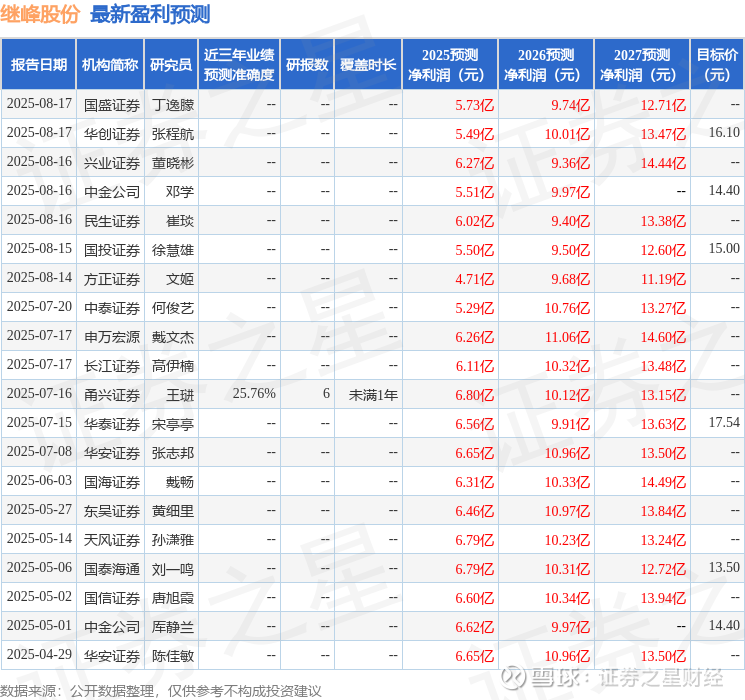Viewport: 745px width, 700px height.
Task: Click the 长江证券 institution cell
Action: [x=112, y=366]
